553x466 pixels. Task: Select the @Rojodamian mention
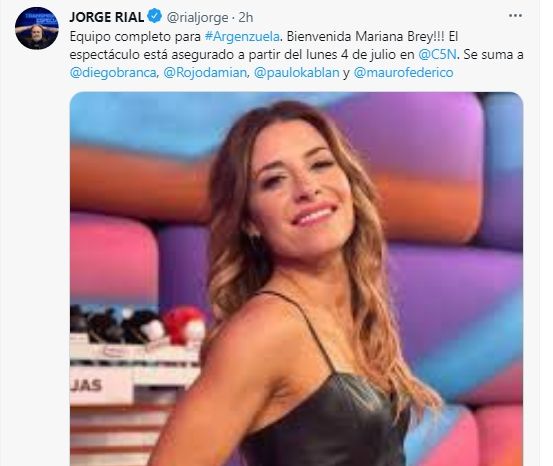[205, 72]
